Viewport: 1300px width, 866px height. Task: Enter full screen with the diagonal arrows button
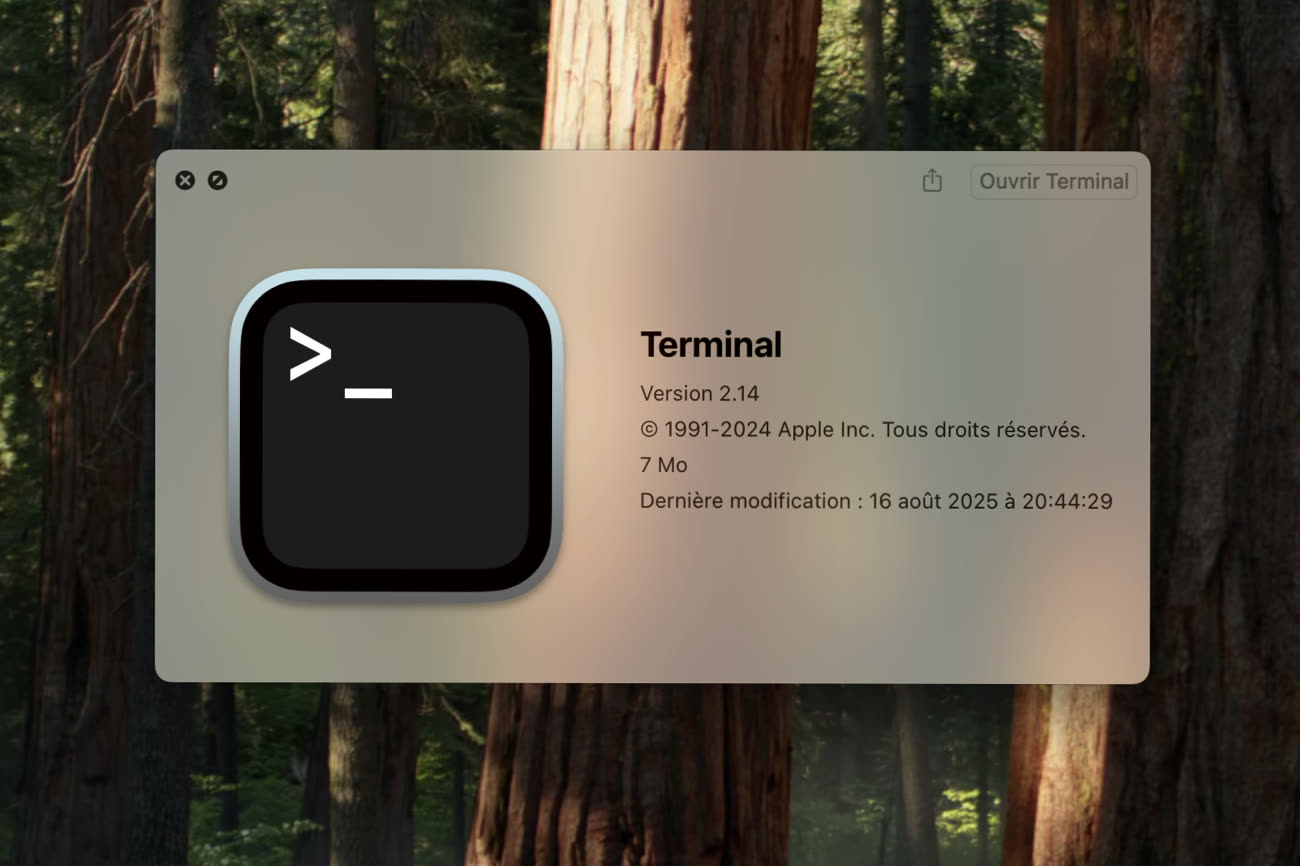click(x=217, y=181)
